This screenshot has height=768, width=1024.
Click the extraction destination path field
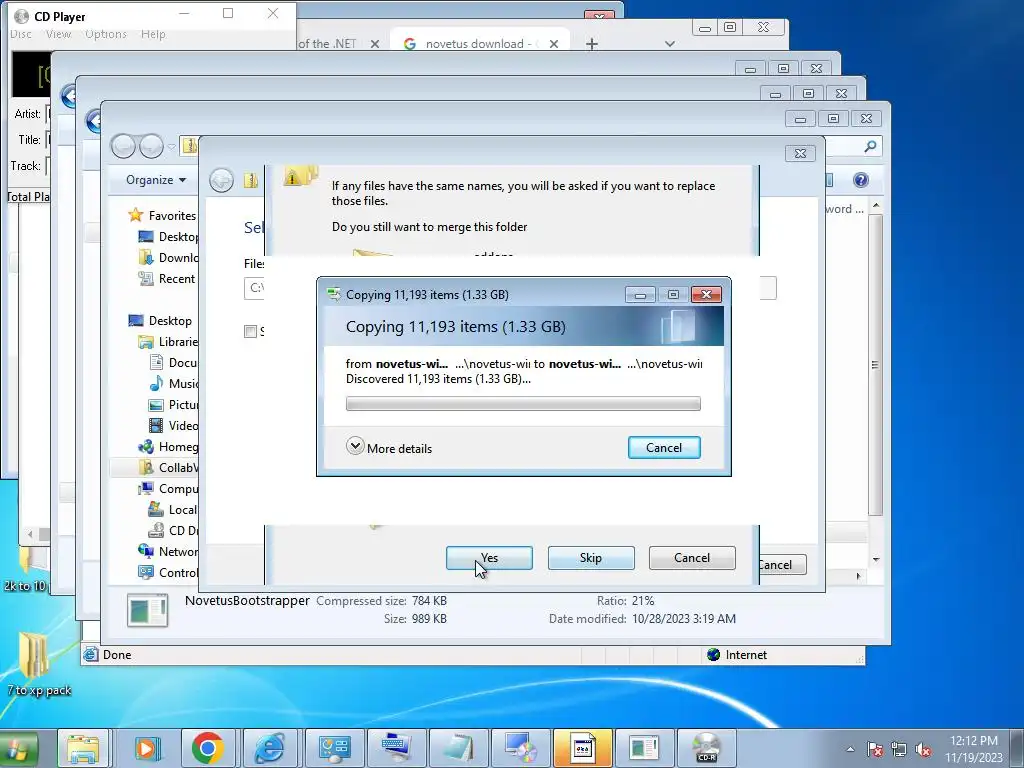[510, 288]
